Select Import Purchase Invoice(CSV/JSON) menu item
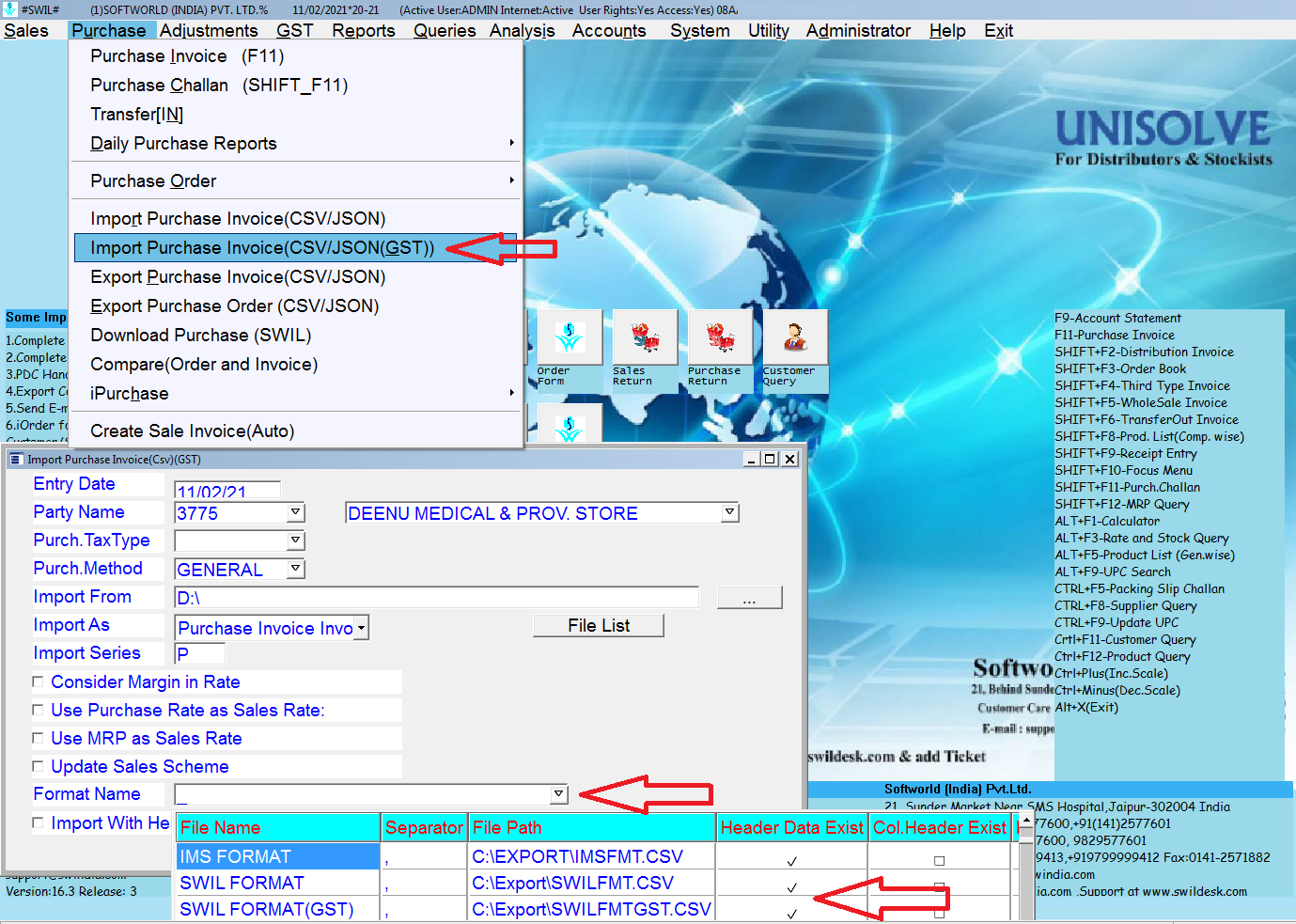 (x=296, y=219)
